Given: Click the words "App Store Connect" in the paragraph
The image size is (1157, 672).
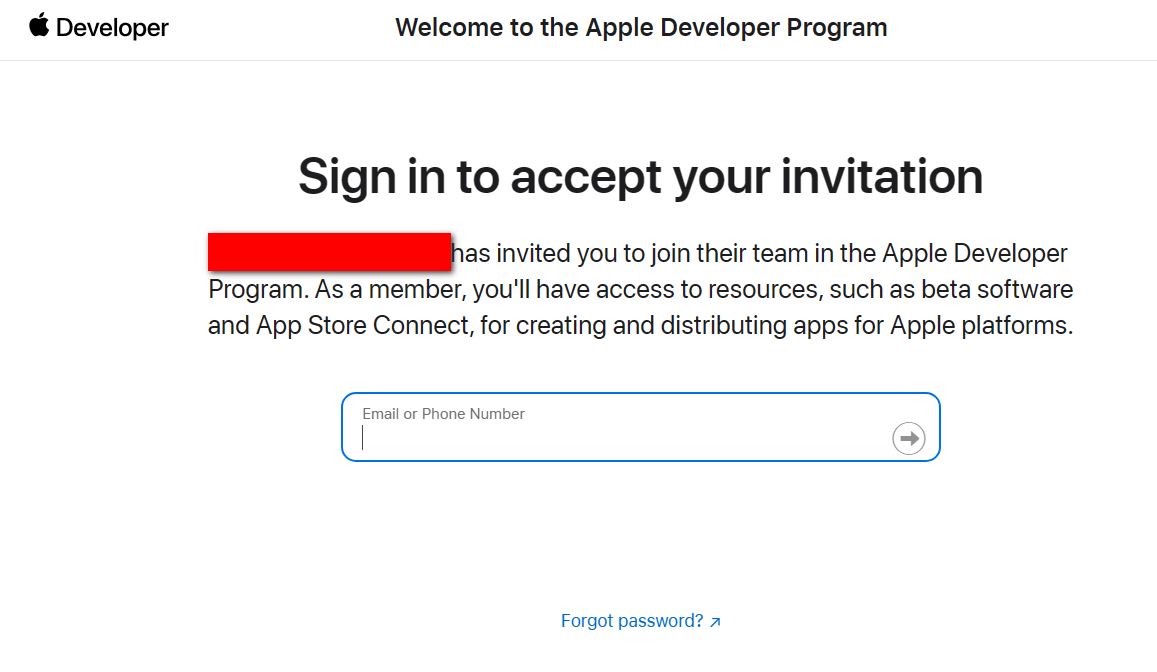Looking at the screenshot, I should tap(364, 325).
